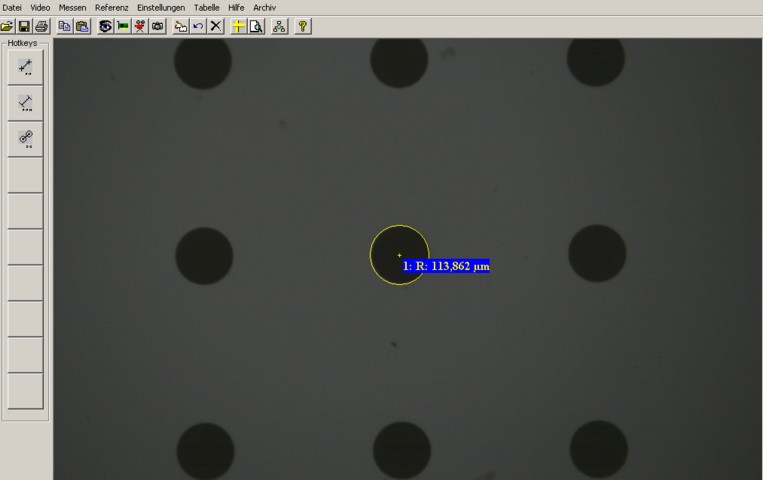Image resolution: width=763 pixels, height=480 pixels.
Task: Open the Messen menu
Action: [72, 7]
